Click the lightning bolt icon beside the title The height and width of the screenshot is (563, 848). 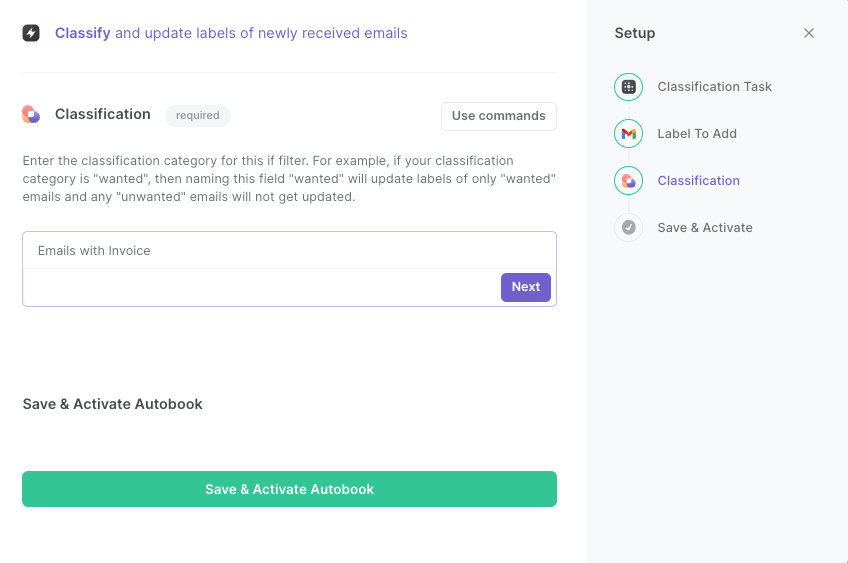pos(31,33)
